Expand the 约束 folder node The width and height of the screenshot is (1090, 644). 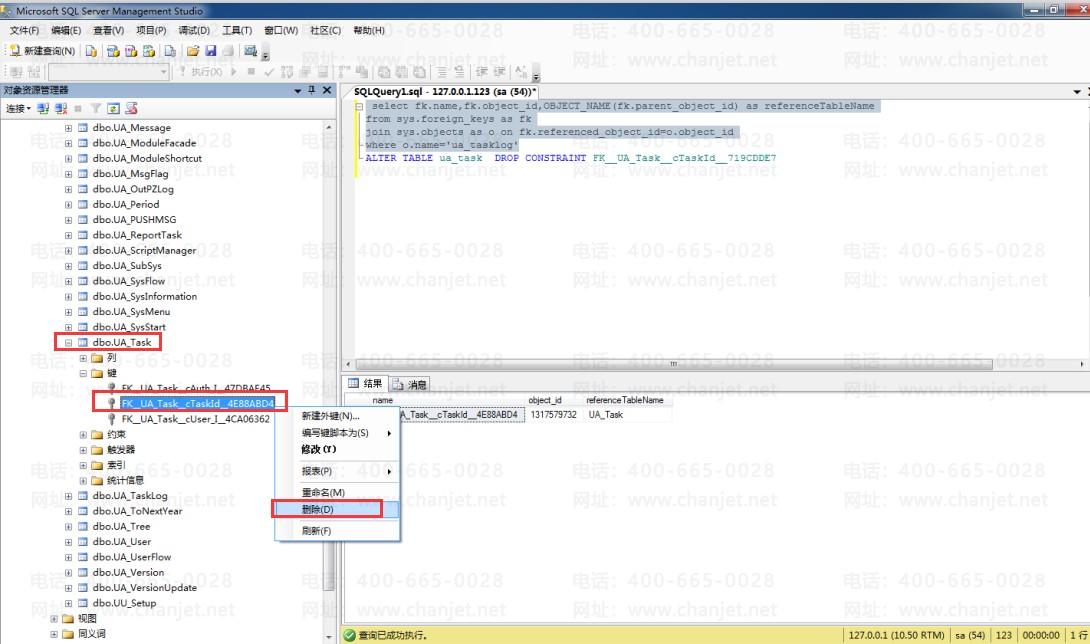pos(84,435)
